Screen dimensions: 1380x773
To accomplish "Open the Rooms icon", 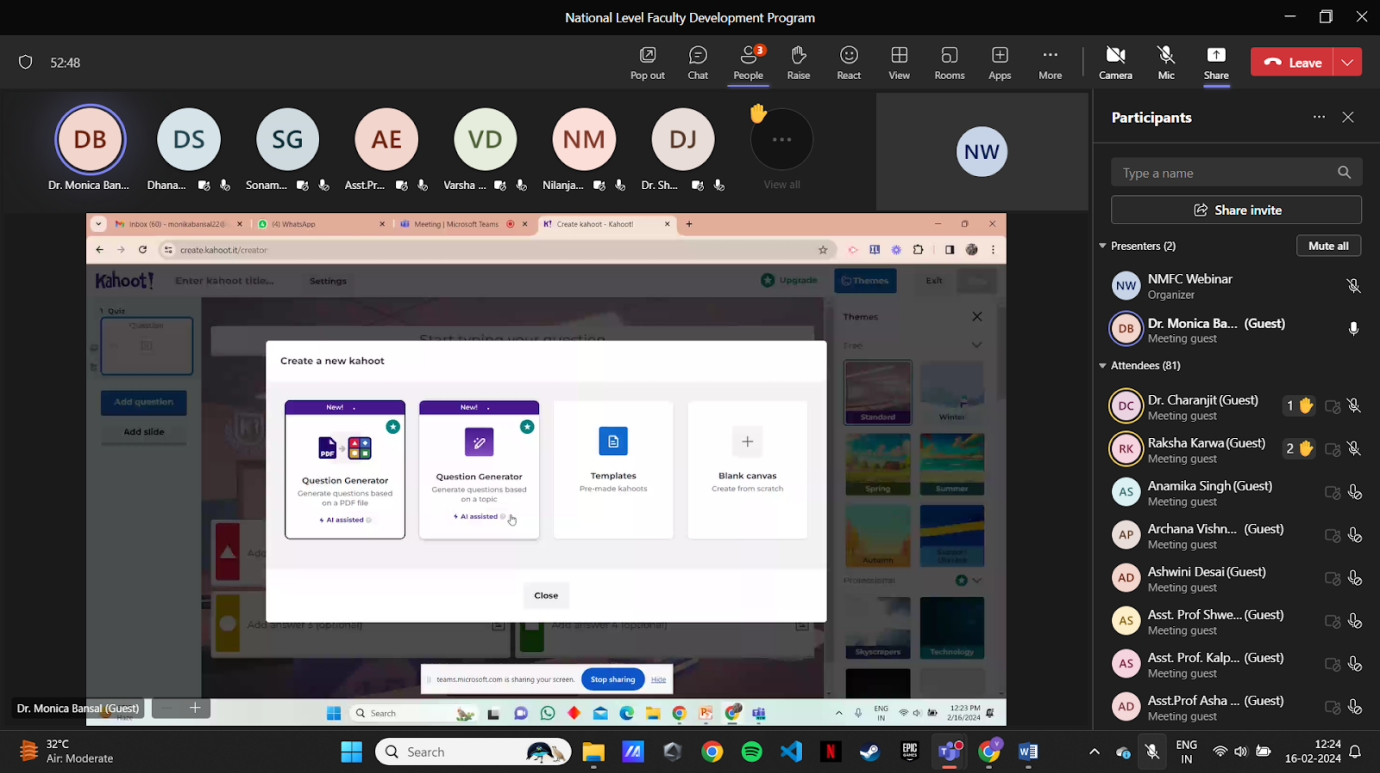I will [949, 56].
